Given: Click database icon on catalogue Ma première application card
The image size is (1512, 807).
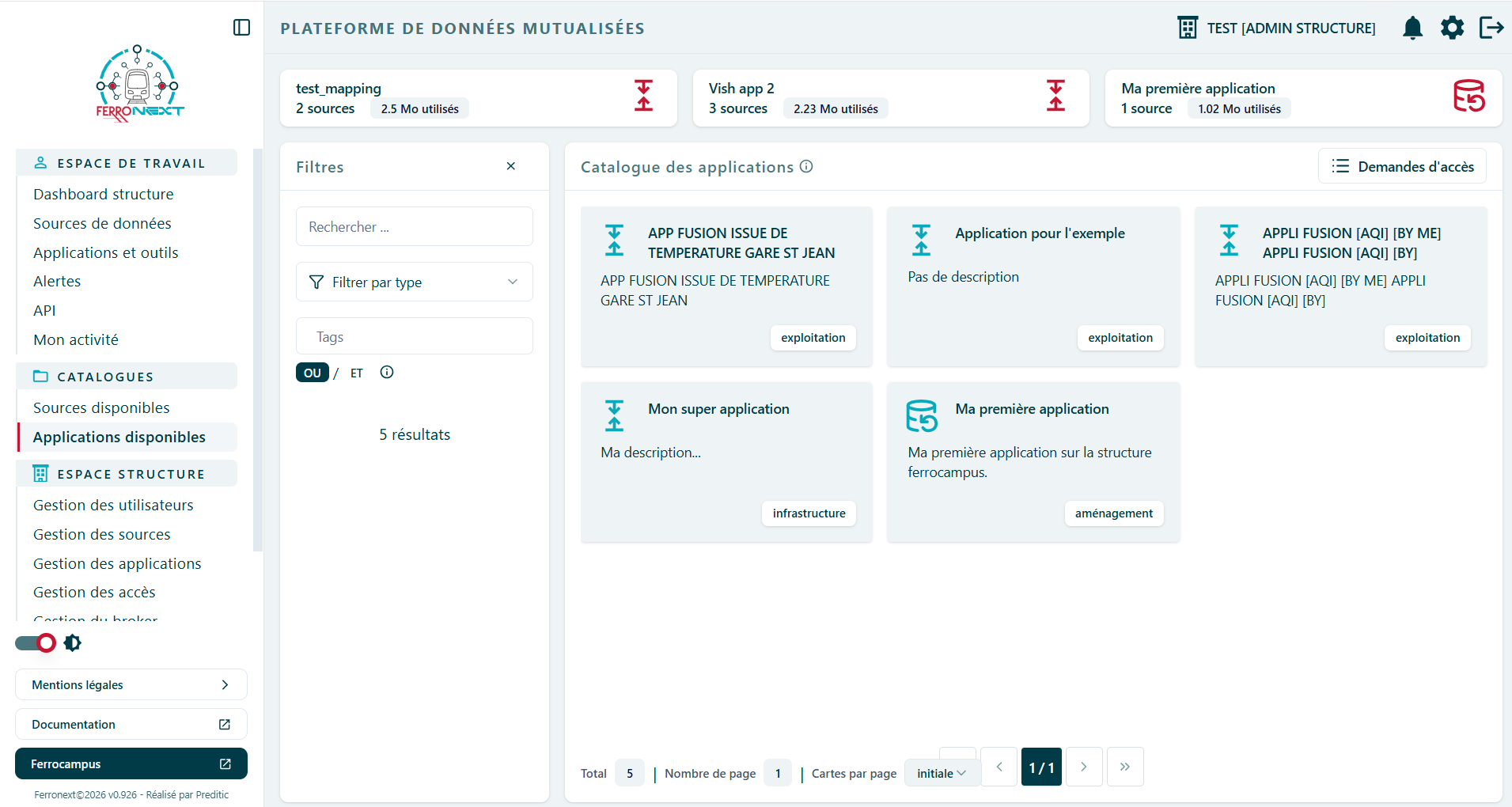Looking at the screenshot, I should pyautogui.click(x=922, y=416).
